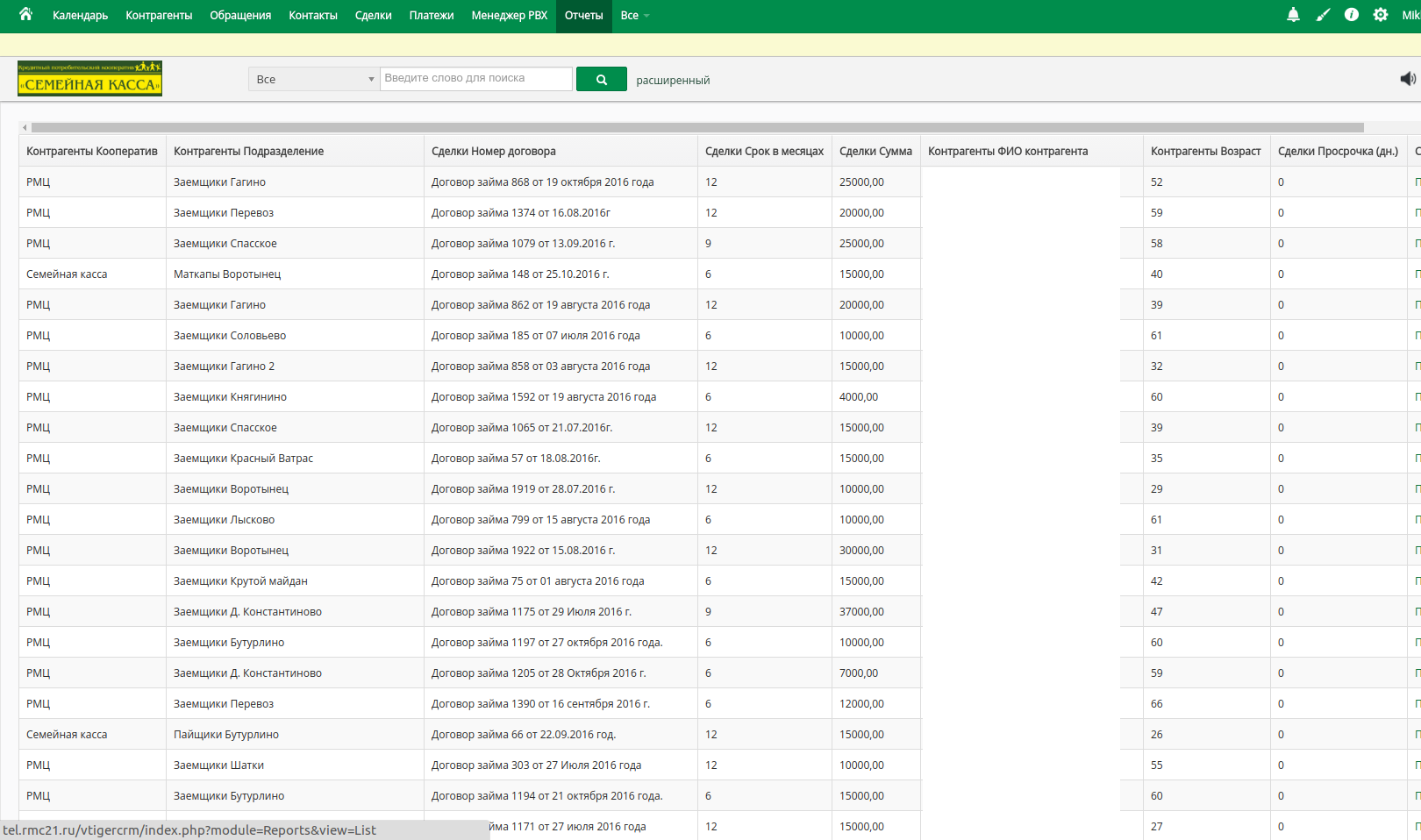Click age value 66 cell
The height and width of the screenshot is (840, 1421).
1206,703
